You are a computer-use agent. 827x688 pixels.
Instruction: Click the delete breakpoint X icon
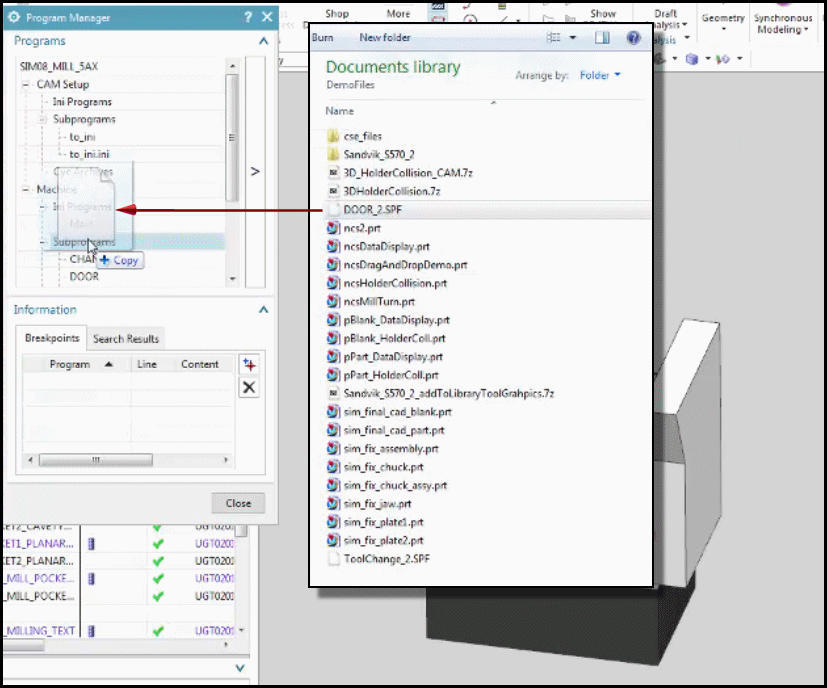tap(249, 388)
